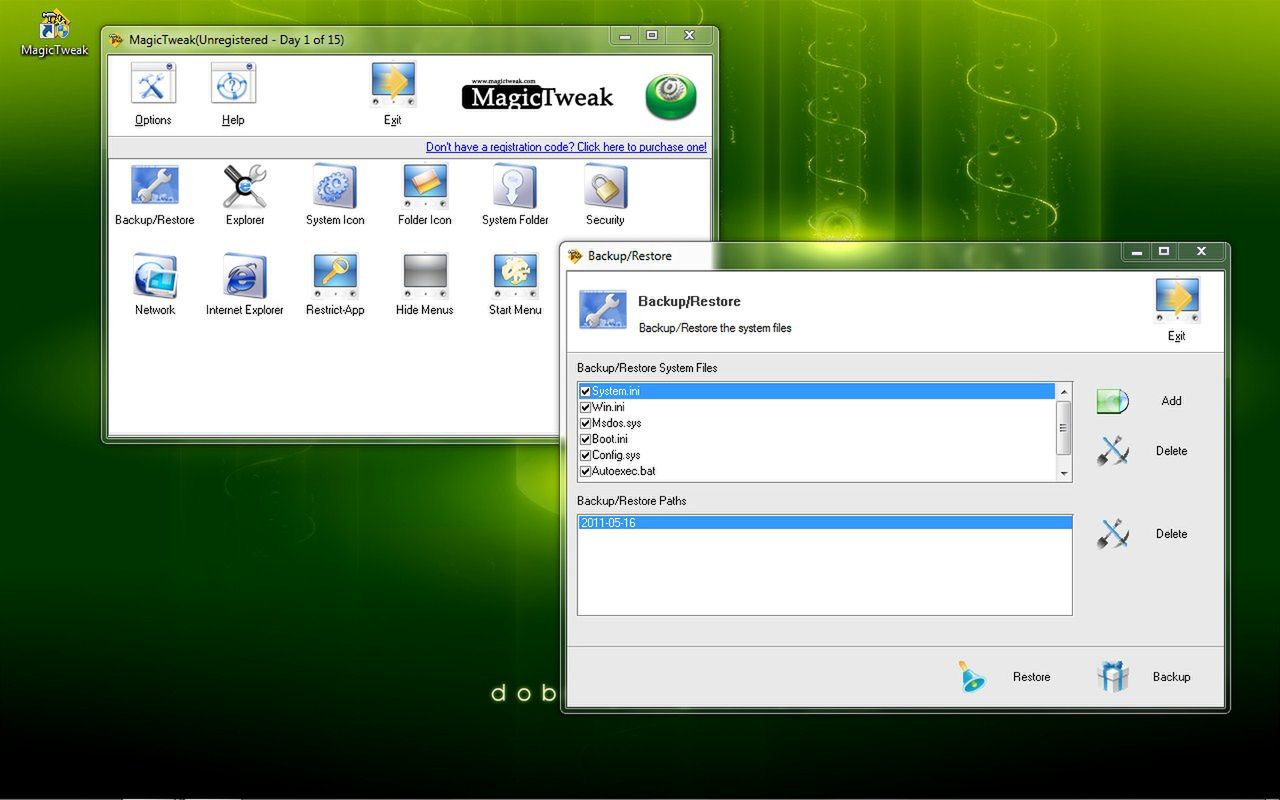Open the Internet Explorer tweaks icon
1280x800 pixels.
click(245, 276)
